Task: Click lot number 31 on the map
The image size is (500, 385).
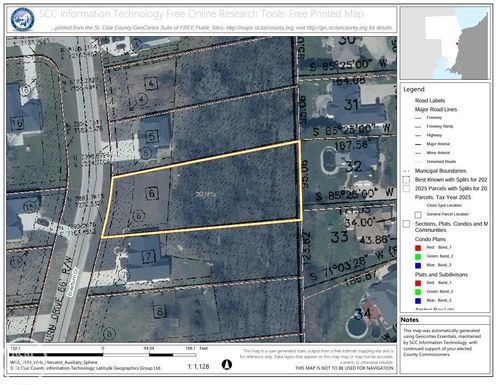Action: point(351,105)
